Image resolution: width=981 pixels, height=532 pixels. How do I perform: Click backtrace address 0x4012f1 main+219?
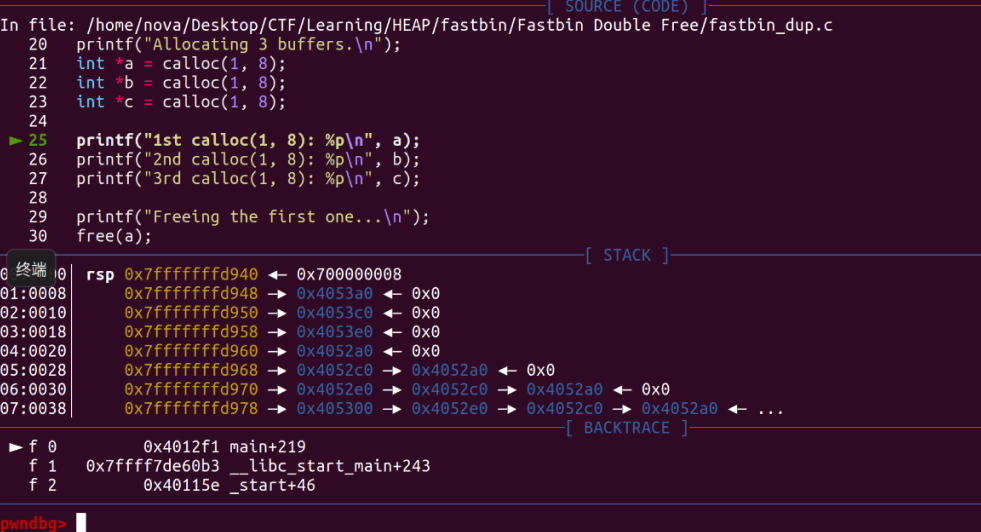point(225,447)
